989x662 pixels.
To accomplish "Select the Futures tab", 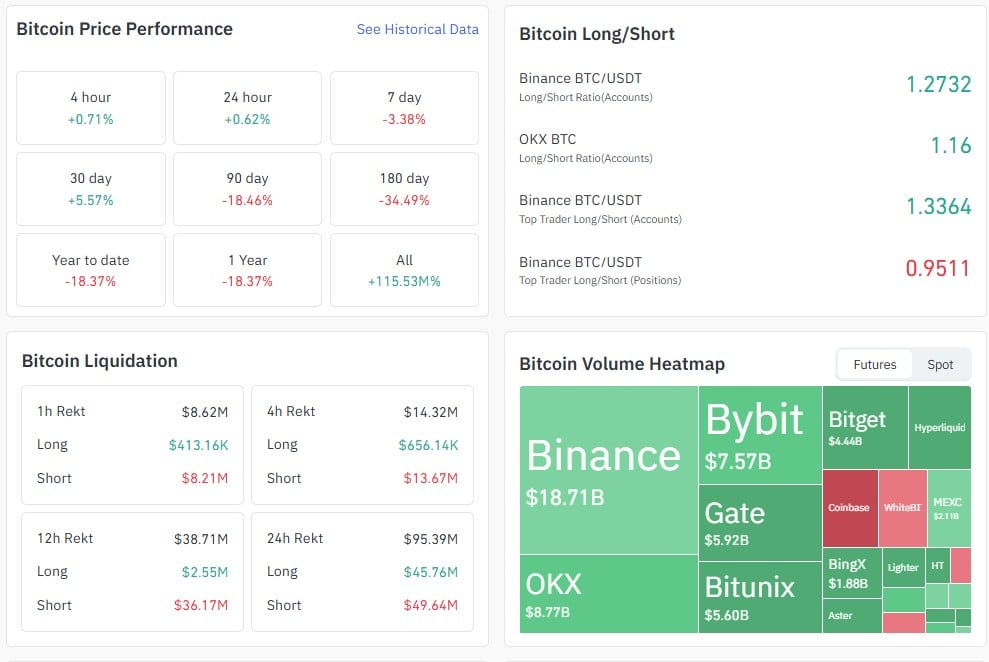I will pos(874,364).
